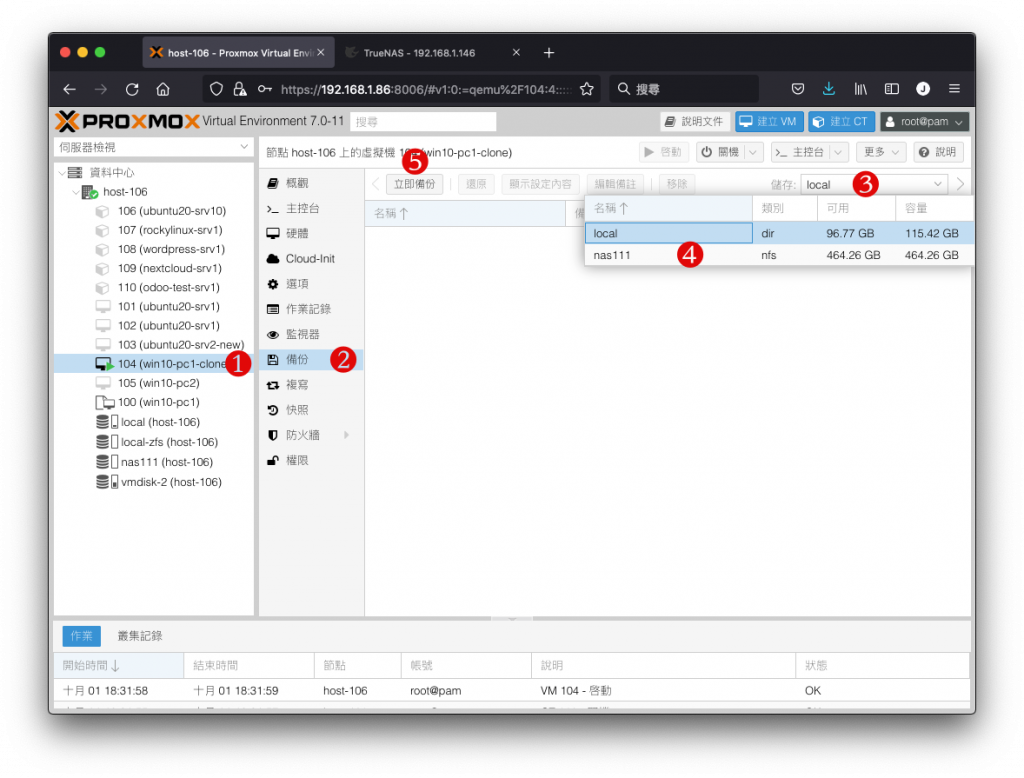Click the 立即備份 backup now button
This screenshot has width=1024, height=778.
415,184
